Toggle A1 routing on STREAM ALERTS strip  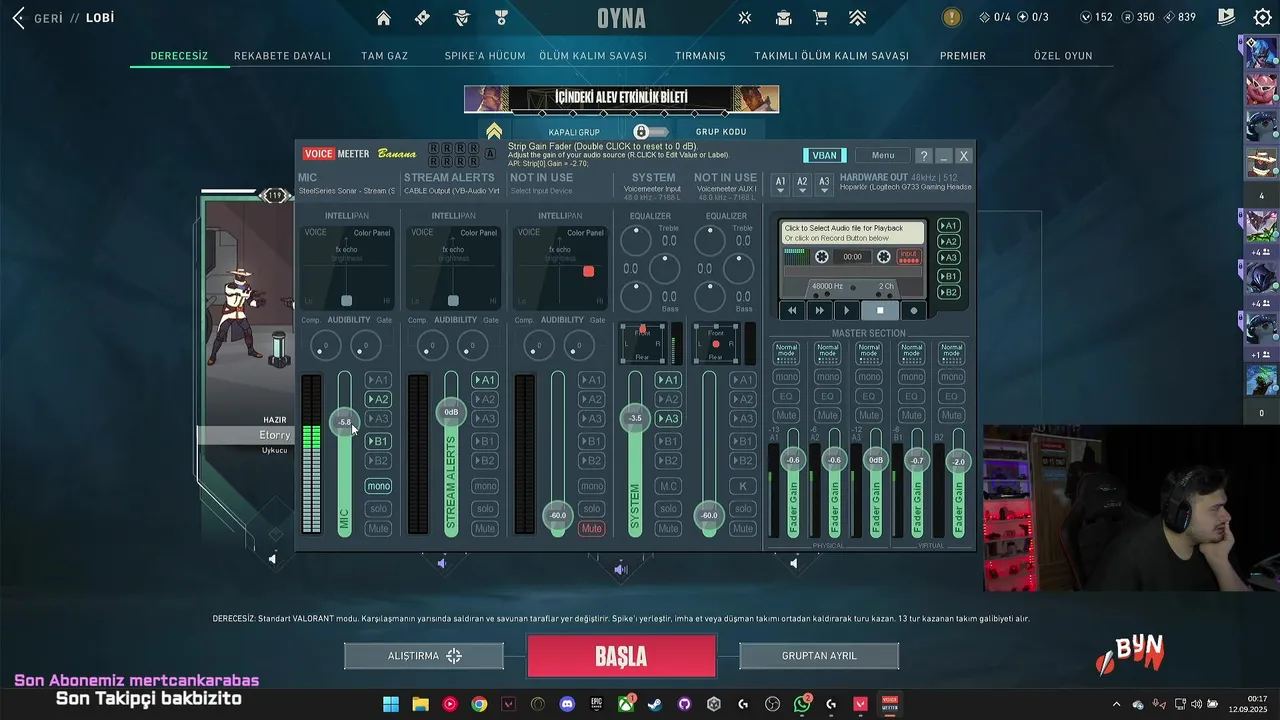click(x=485, y=380)
